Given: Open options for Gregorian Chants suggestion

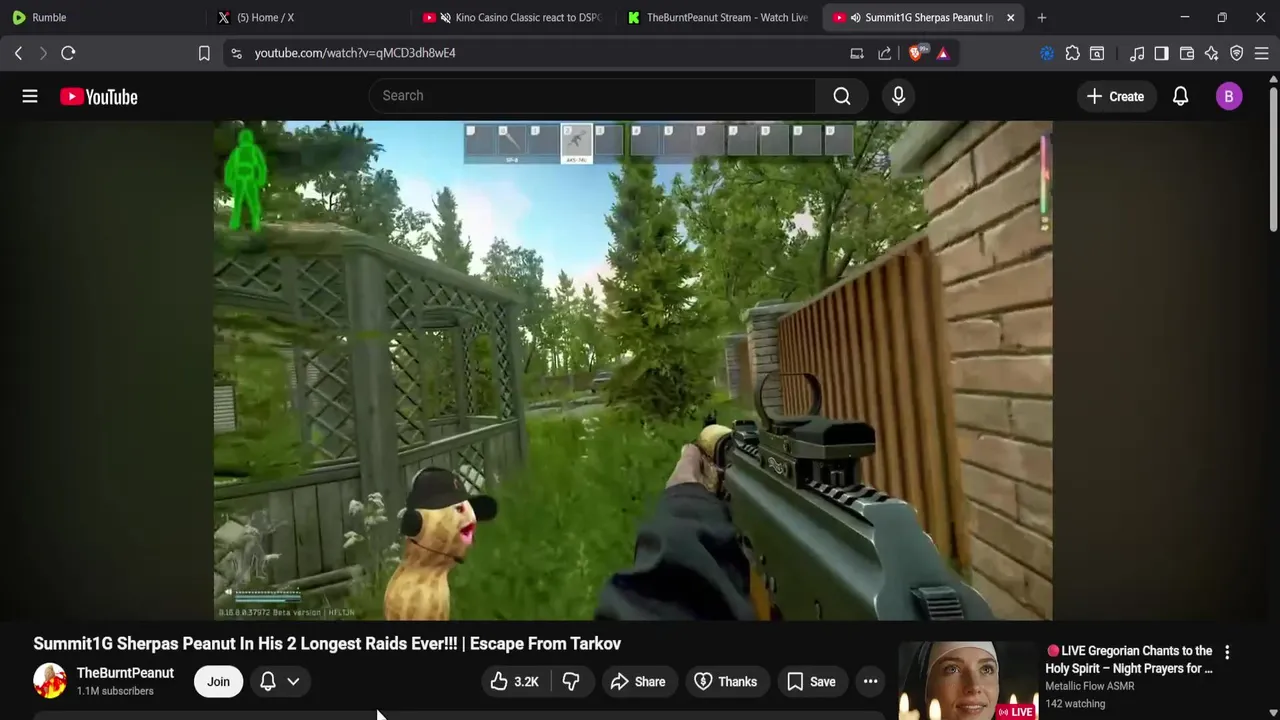Looking at the screenshot, I should tap(1227, 652).
